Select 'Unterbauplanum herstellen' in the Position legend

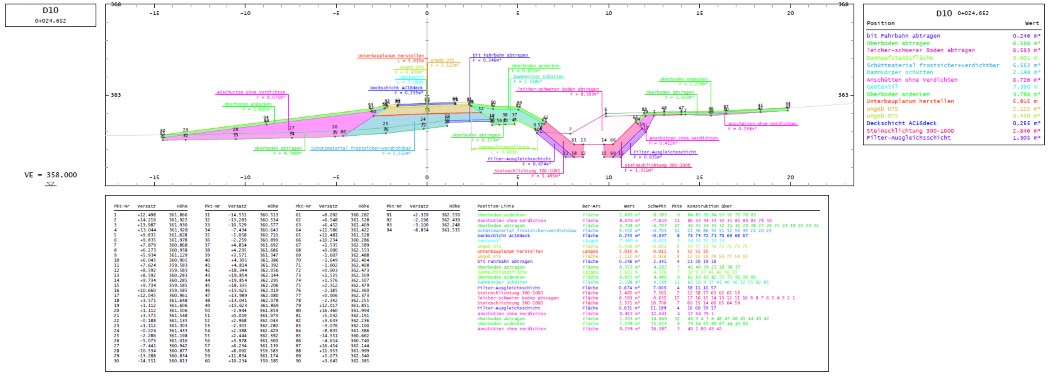click(x=911, y=102)
